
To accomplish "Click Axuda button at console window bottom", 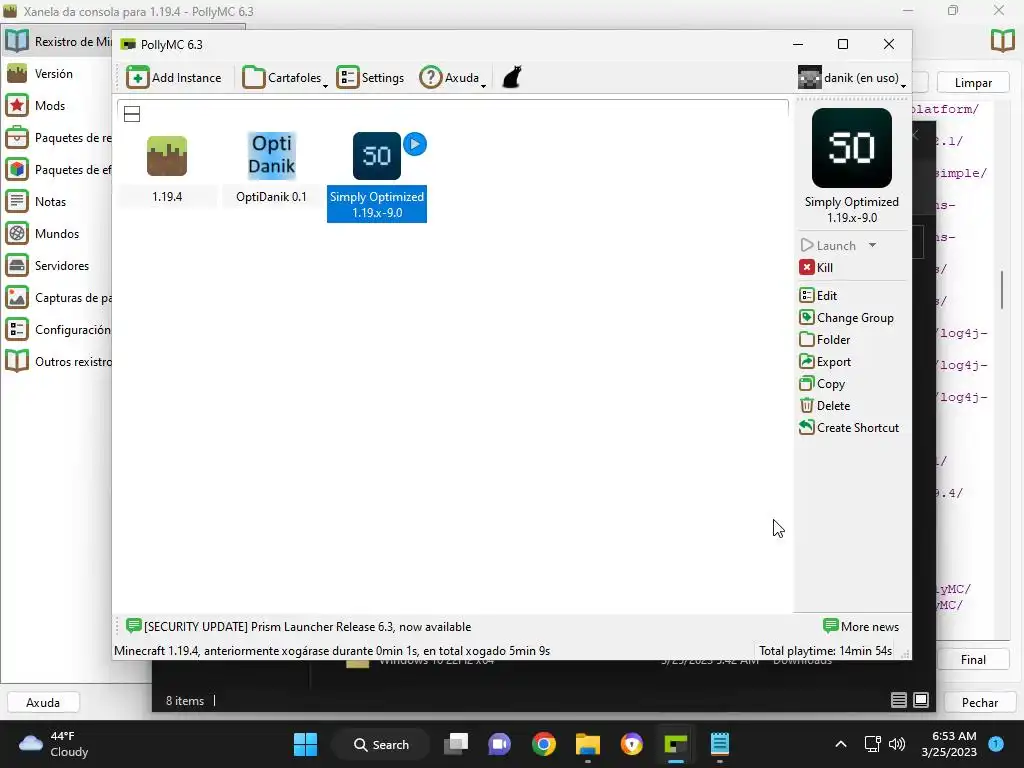I will (x=43, y=703).
